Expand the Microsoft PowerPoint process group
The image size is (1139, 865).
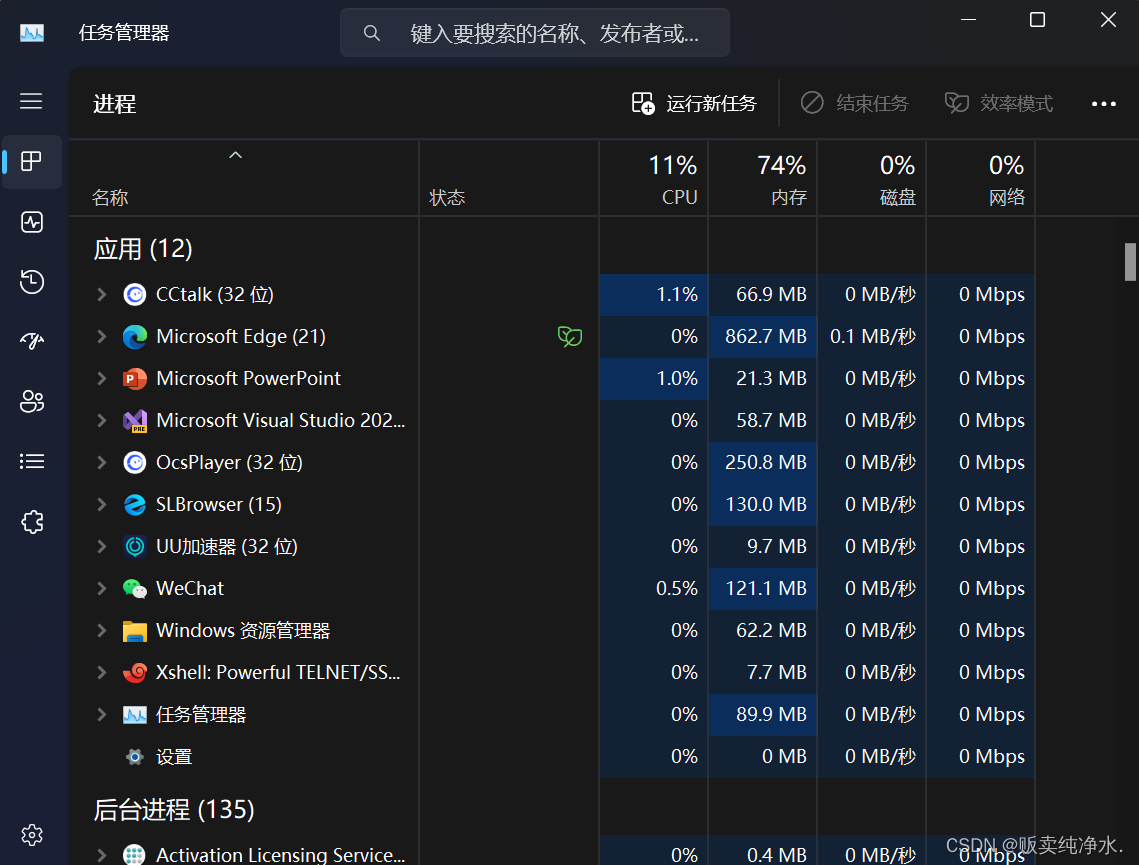pyautogui.click(x=102, y=378)
